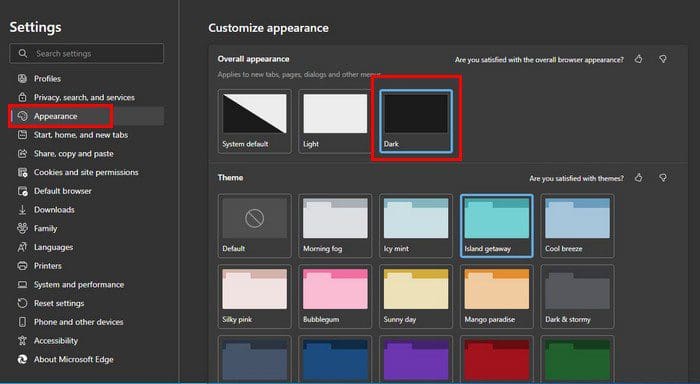Open Privacy, search, and services
Viewport: 700px width, 384px height.
click(87, 97)
